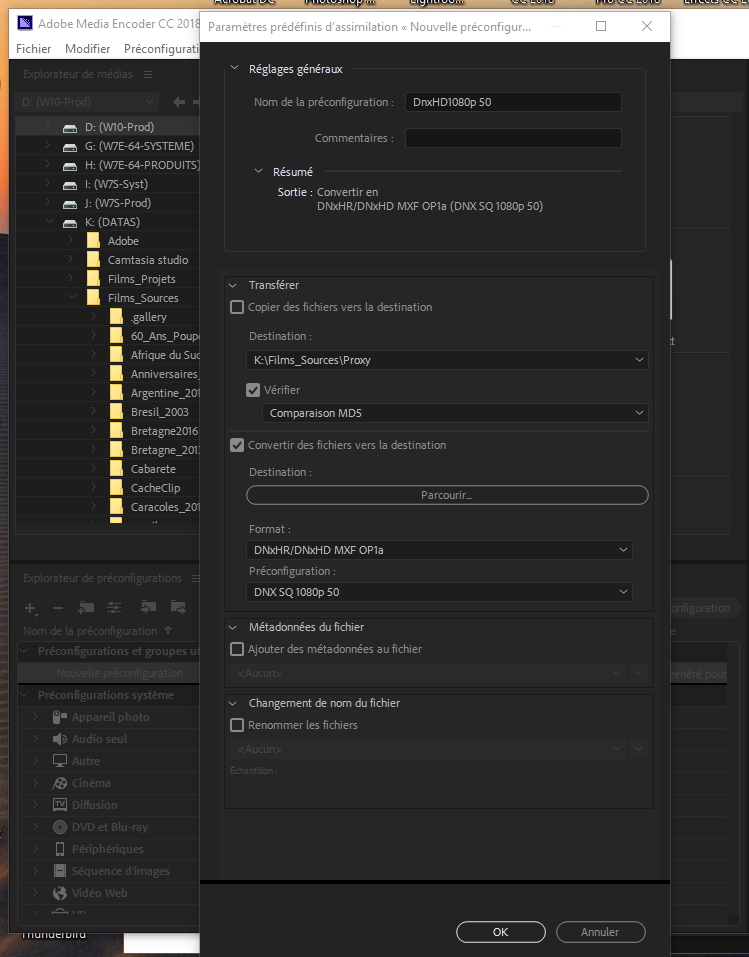Click the Vidéo Web globe icon
749x957 pixels.
tap(60, 893)
